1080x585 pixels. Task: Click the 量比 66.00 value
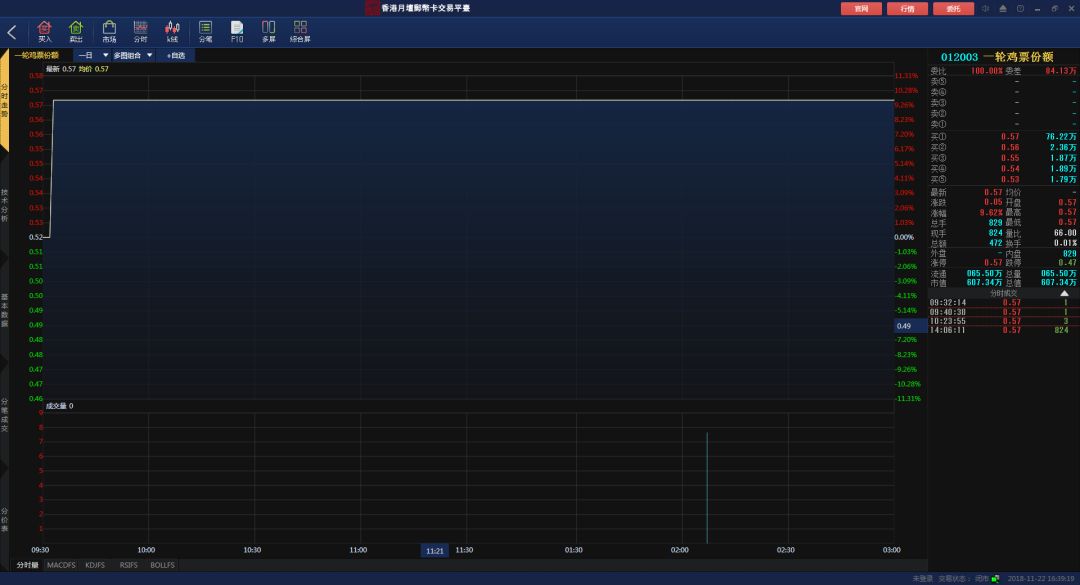coord(1065,233)
